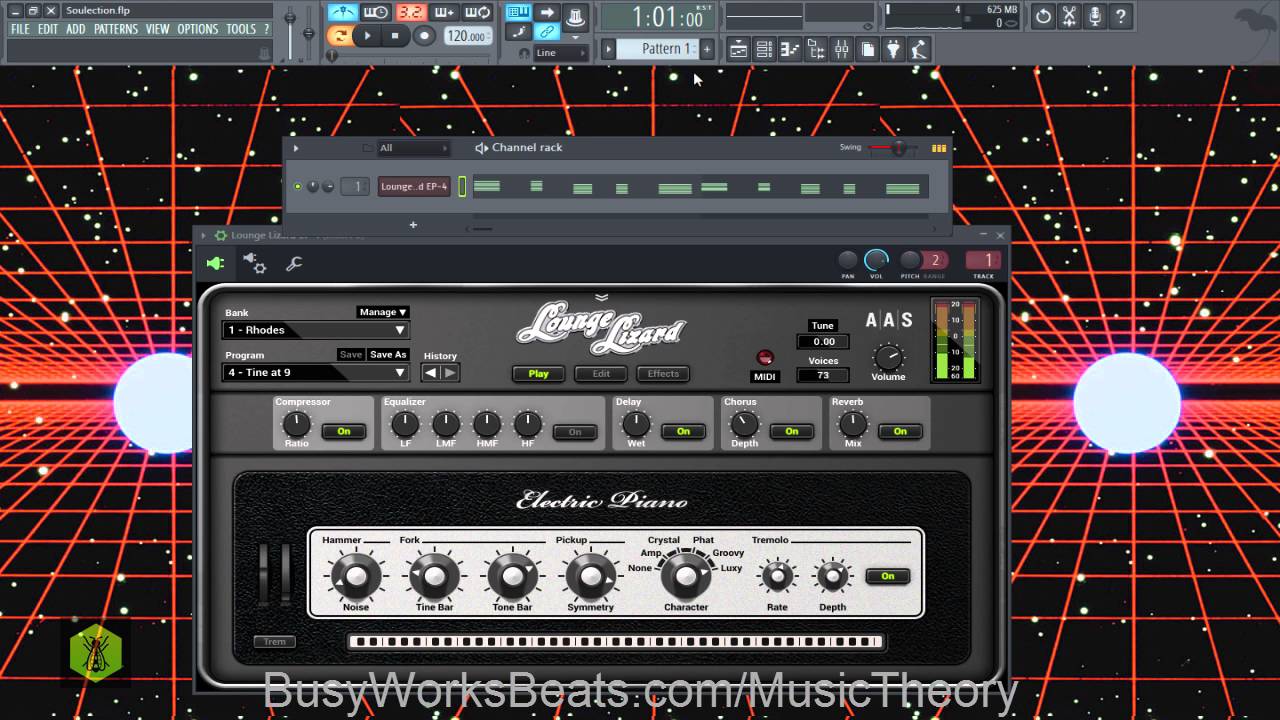Click the green plug editor icon

coord(215,264)
